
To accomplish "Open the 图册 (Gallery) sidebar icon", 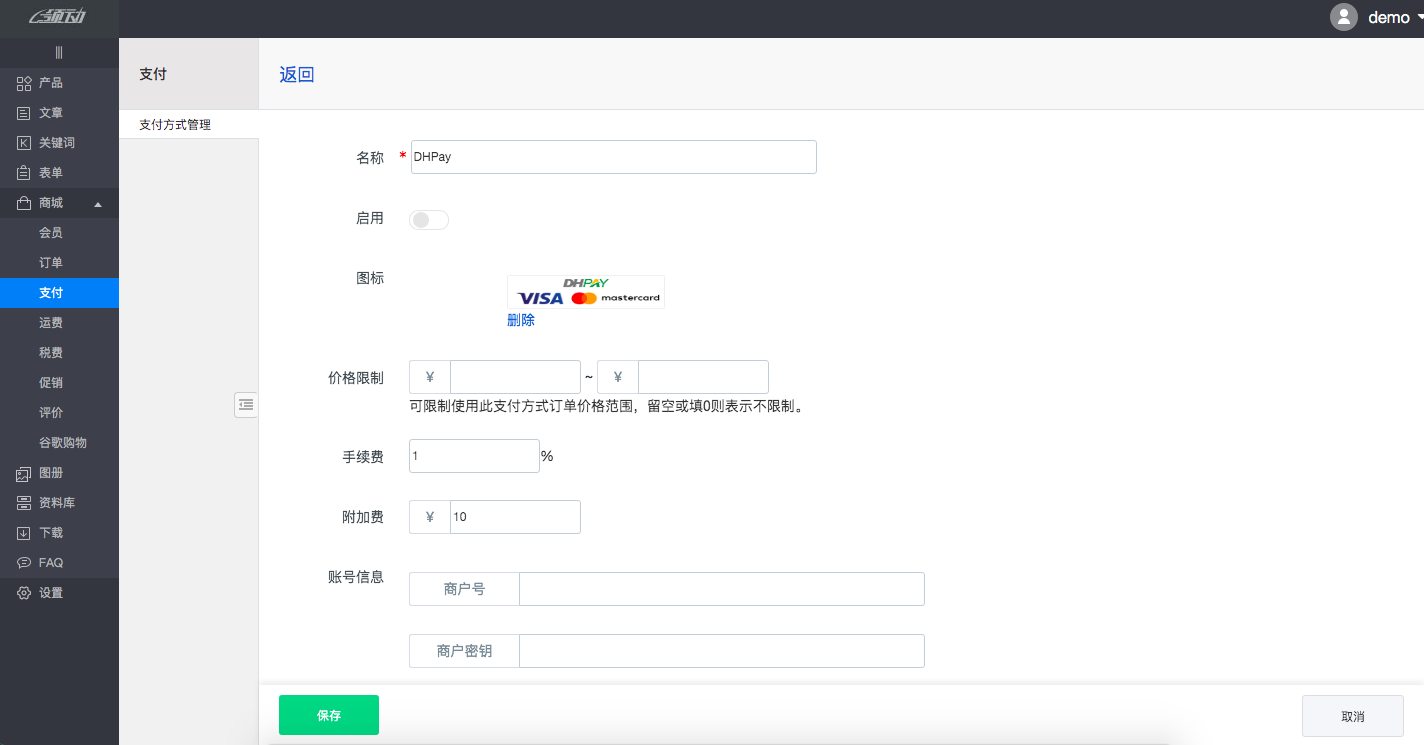I will tap(24, 473).
